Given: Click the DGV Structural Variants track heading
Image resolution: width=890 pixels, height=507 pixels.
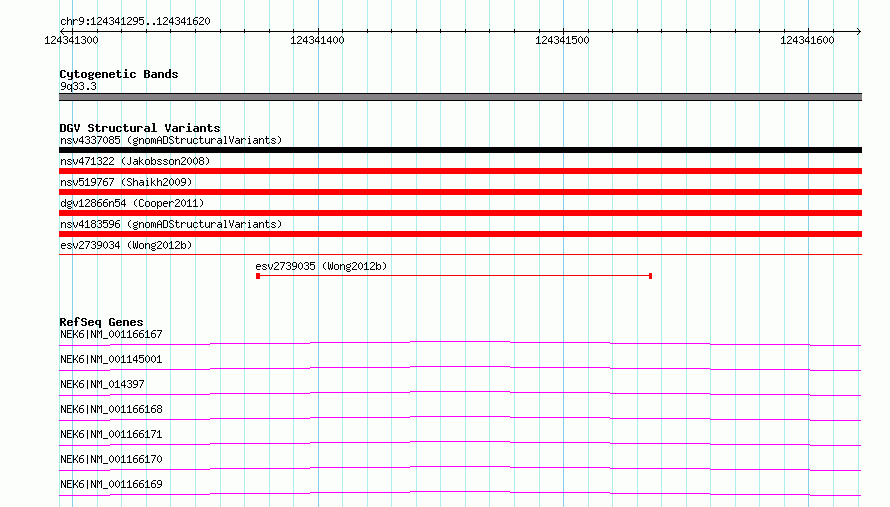Looking at the screenshot, I should click(x=140, y=128).
